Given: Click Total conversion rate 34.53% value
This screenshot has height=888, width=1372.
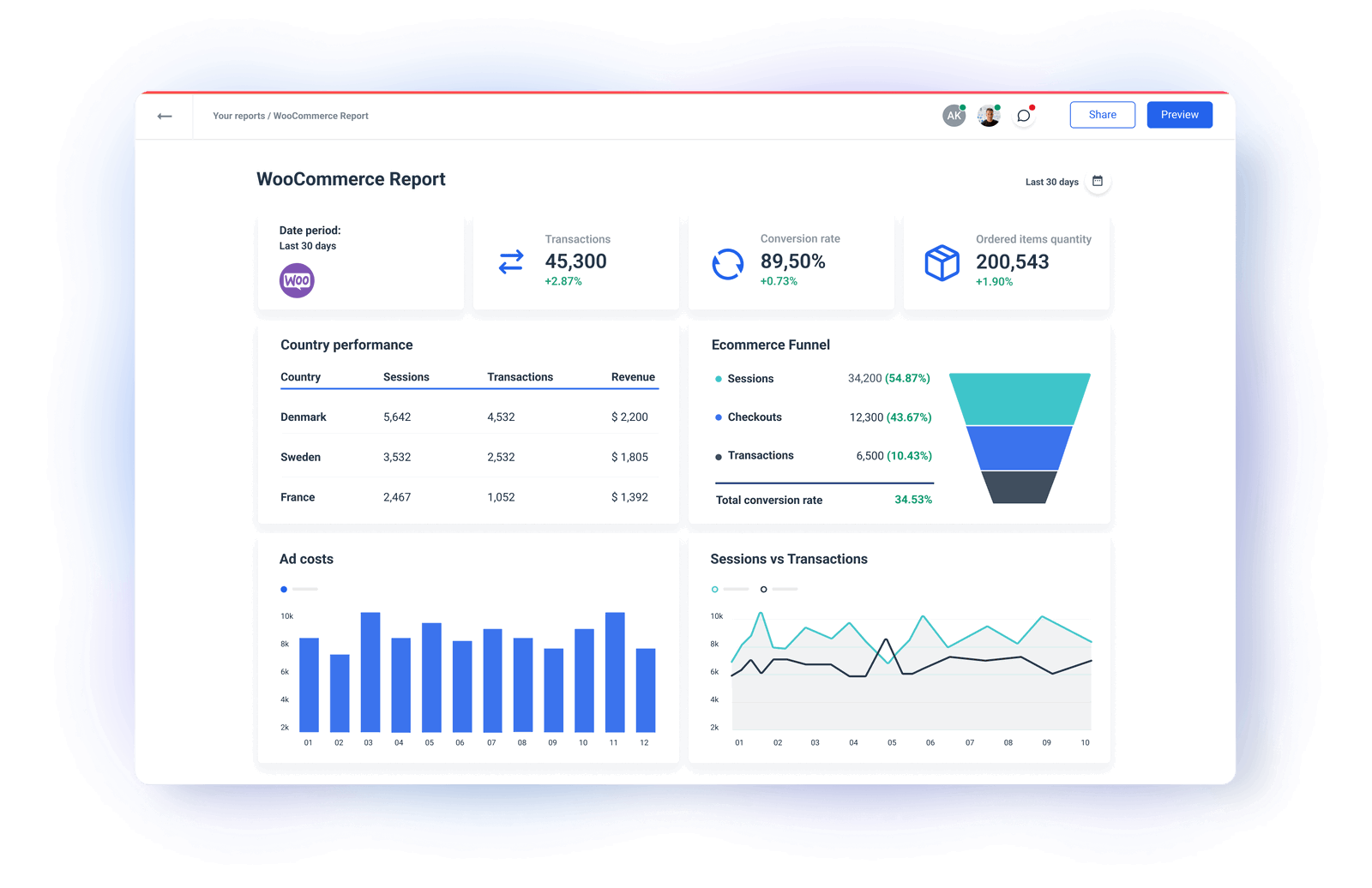Looking at the screenshot, I should 913,500.
